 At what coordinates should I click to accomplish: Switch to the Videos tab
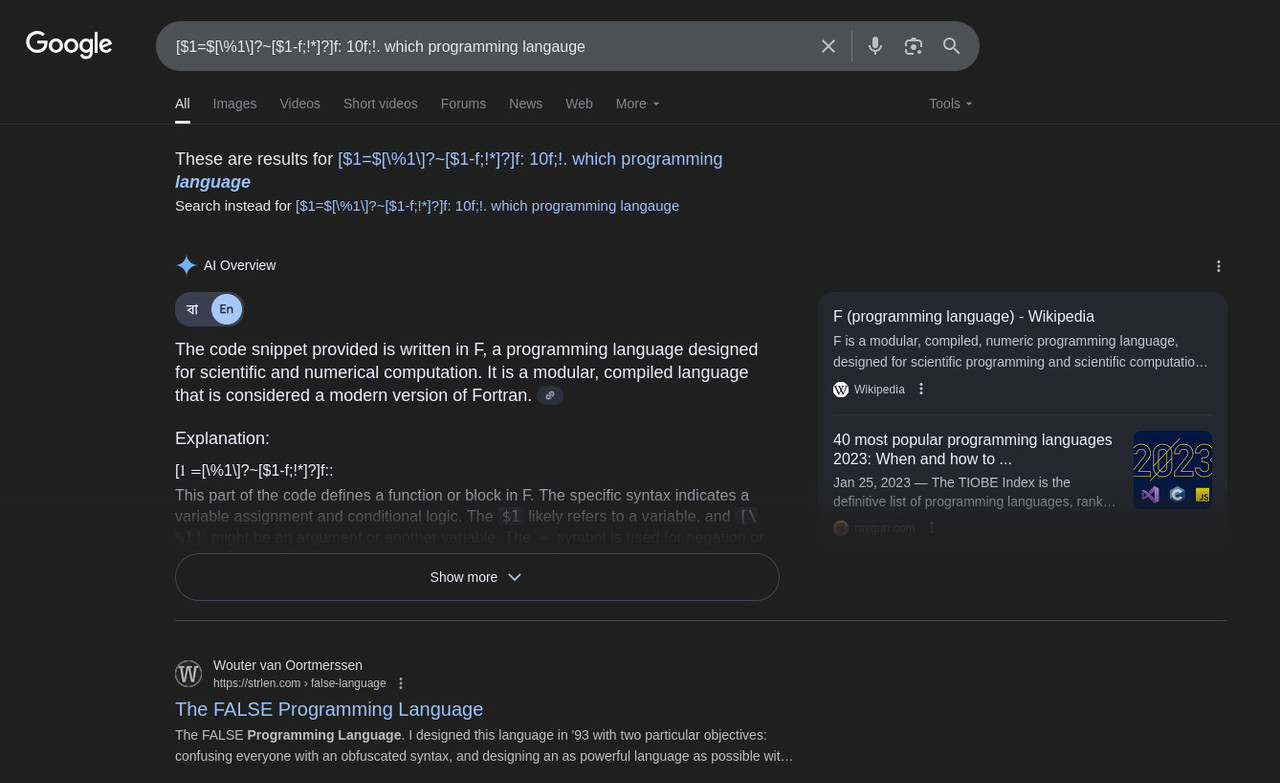300,104
